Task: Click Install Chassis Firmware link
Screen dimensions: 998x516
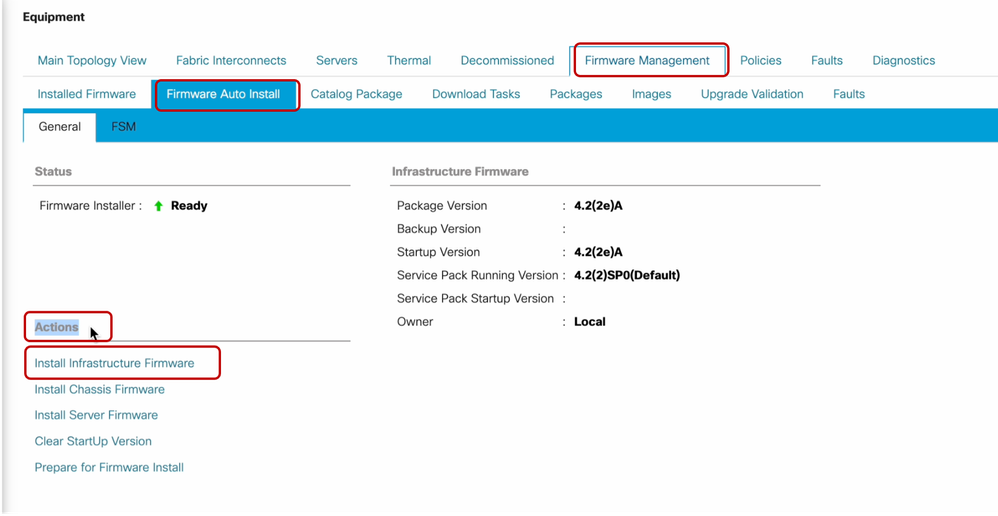Action: tap(99, 389)
